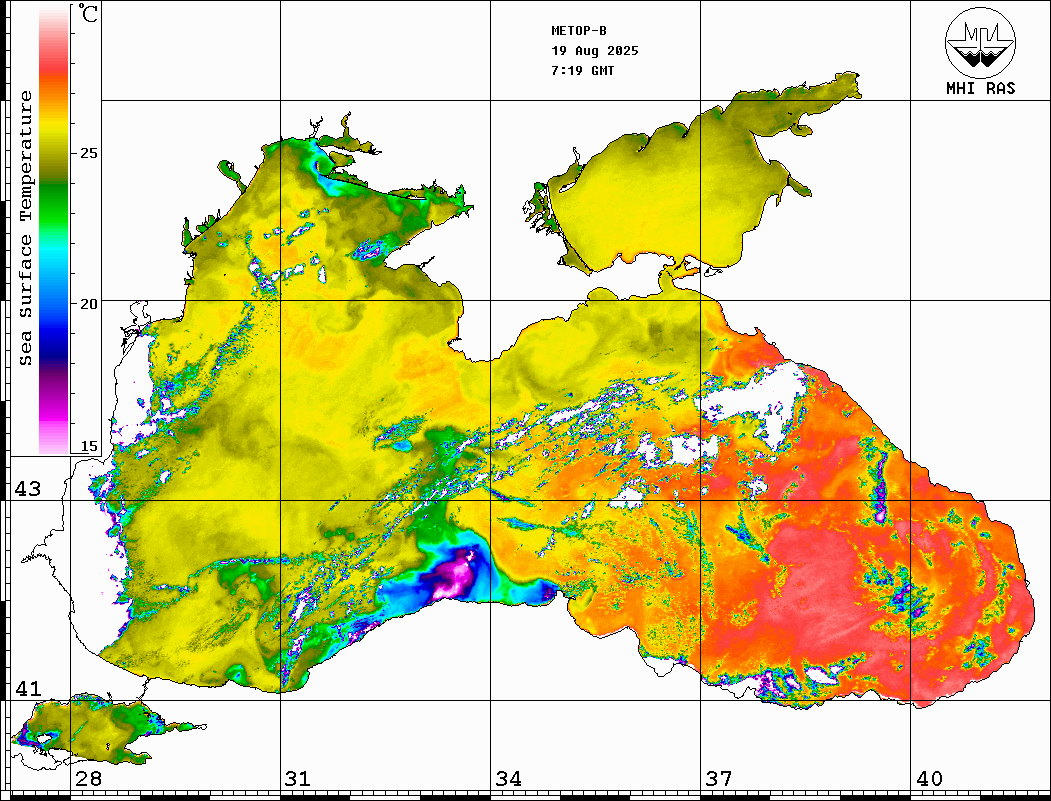Click latitude label '41'
This screenshot has height=801, width=1051.
click(x=28, y=688)
